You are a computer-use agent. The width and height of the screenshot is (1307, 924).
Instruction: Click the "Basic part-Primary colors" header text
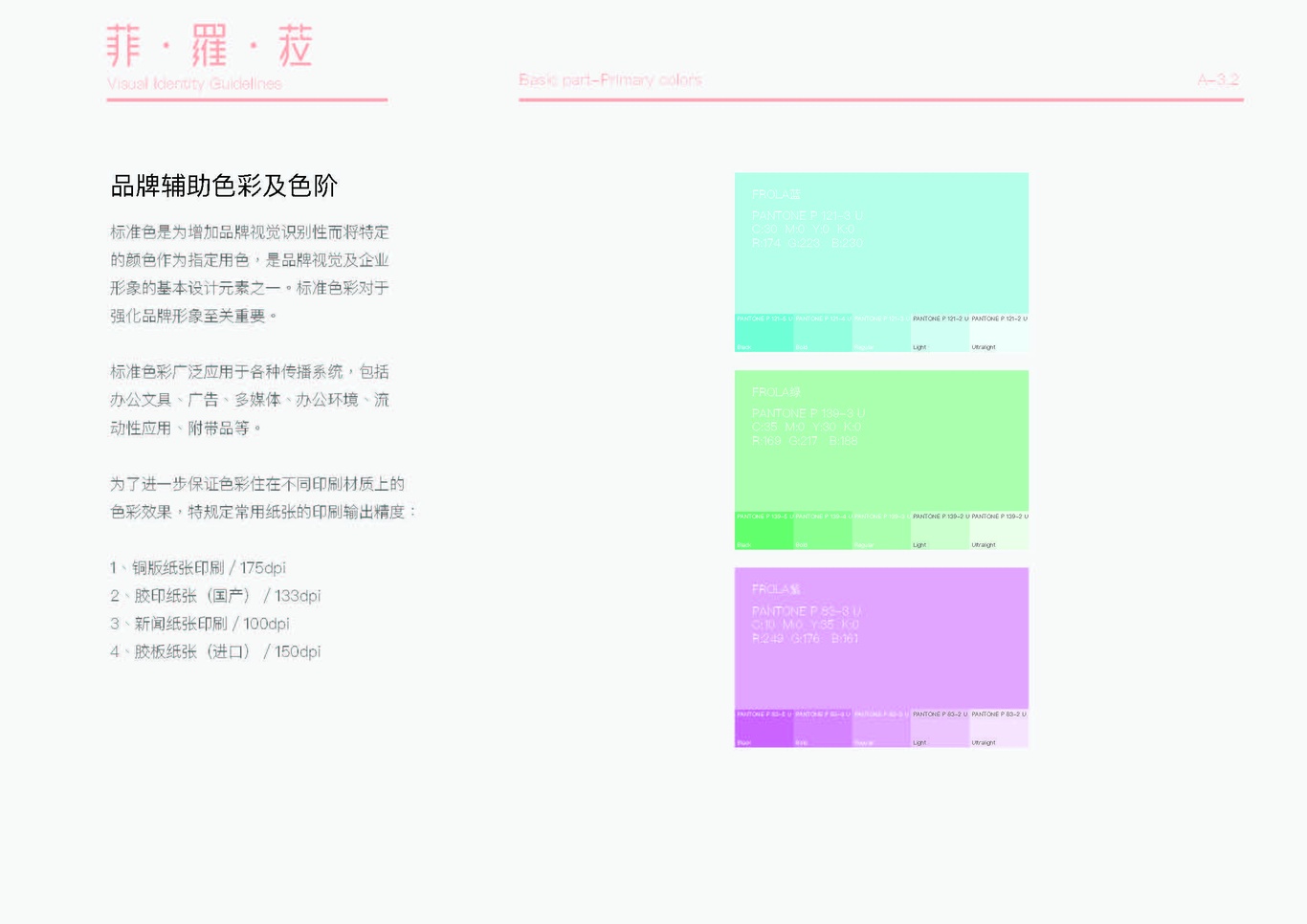(610, 79)
